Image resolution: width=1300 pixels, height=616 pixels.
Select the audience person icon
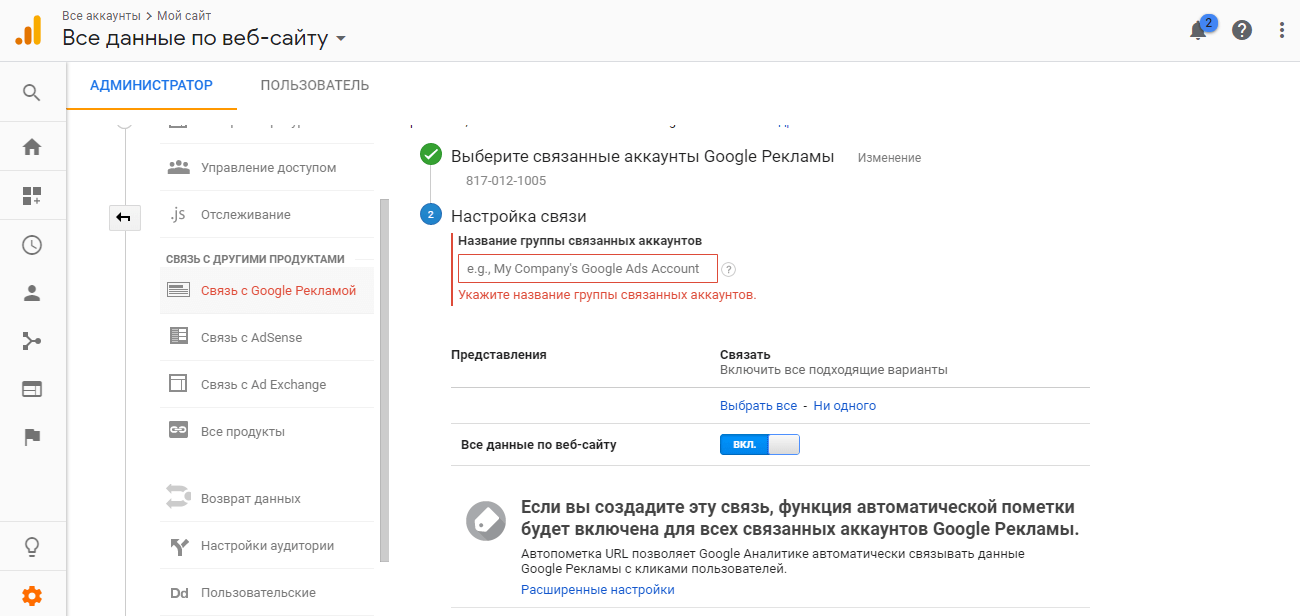[x=31, y=292]
